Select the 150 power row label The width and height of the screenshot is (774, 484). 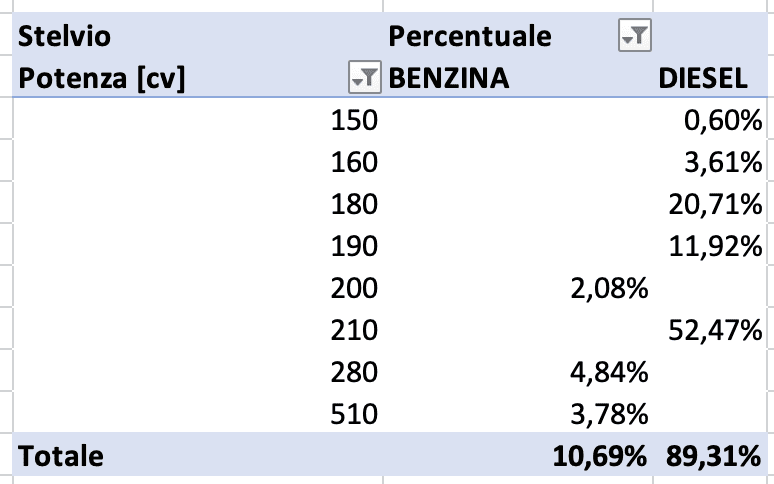tap(354, 121)
